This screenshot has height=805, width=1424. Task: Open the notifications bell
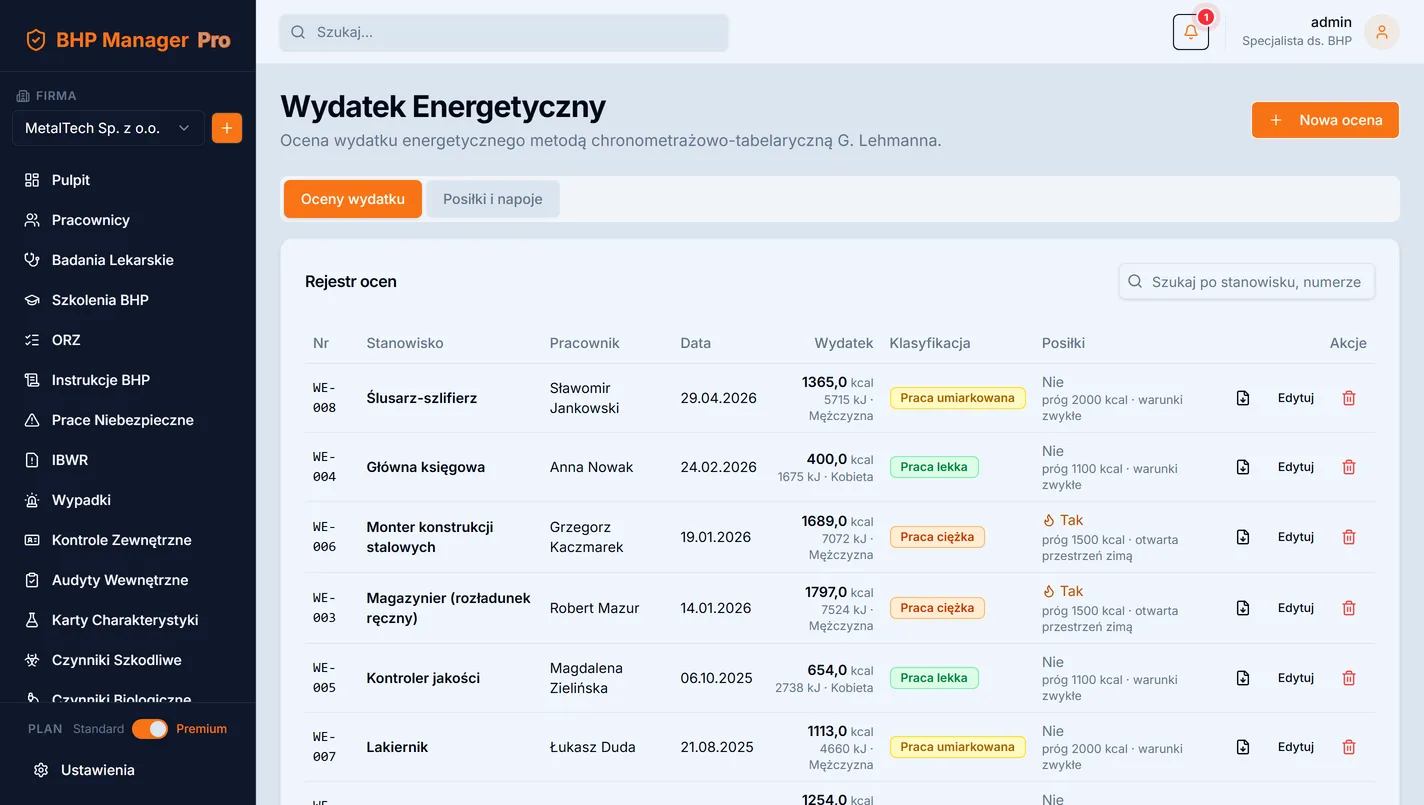pos(1190,32)
